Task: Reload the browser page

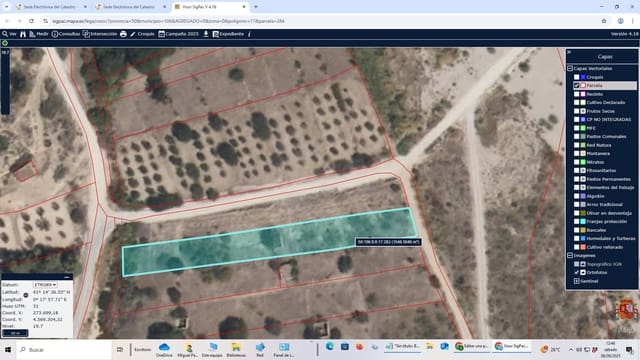Action: point(31,21)
